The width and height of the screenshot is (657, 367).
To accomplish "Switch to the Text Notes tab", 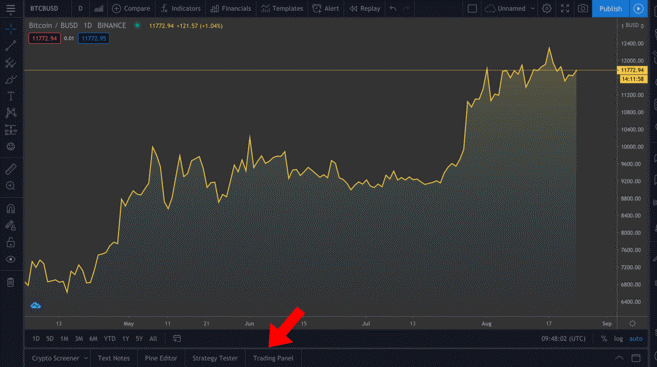I will pos(114,358).
